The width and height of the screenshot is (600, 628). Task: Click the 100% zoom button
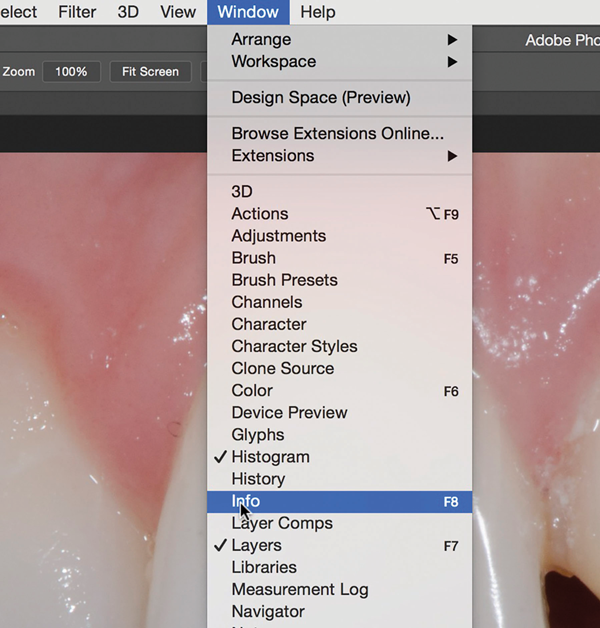coord(71,72)
